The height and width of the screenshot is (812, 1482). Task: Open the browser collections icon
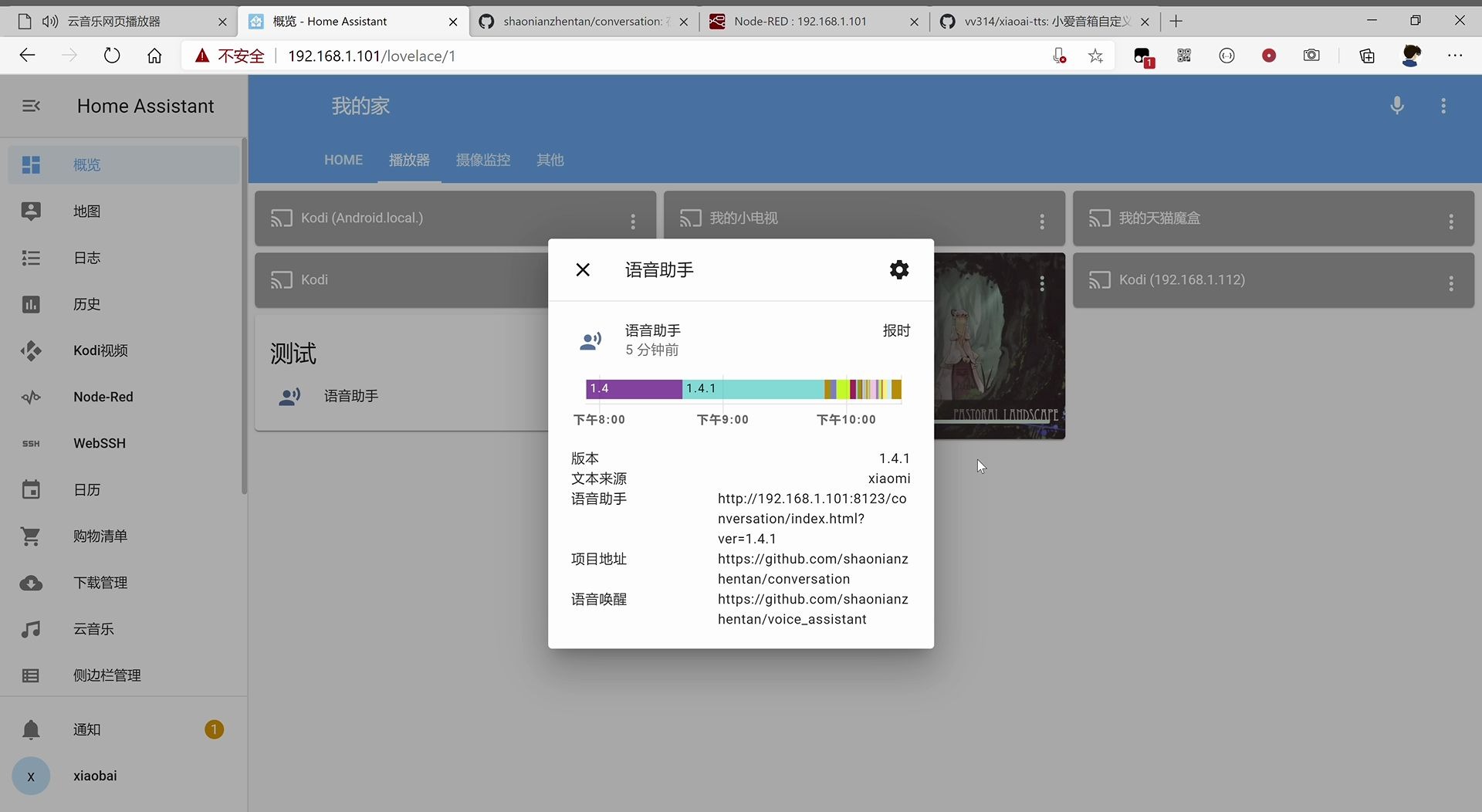coord(1367,56)
